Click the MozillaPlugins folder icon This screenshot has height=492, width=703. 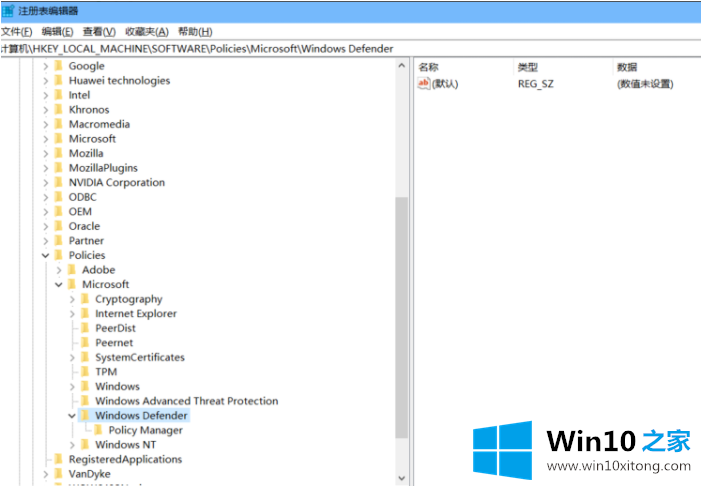pos(58,168)
